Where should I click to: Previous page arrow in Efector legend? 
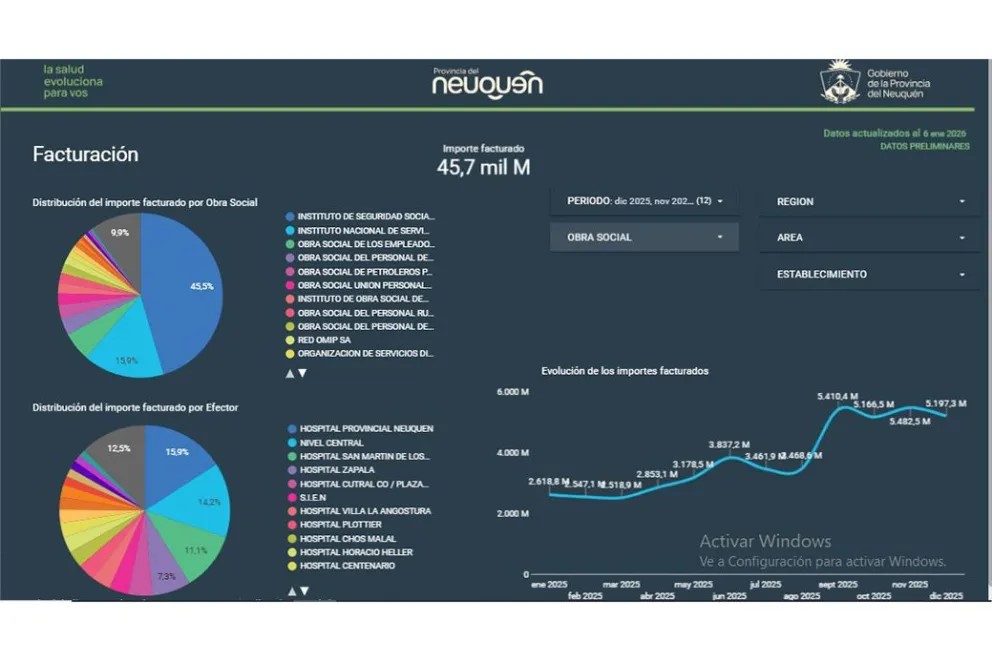pos(291,591)
